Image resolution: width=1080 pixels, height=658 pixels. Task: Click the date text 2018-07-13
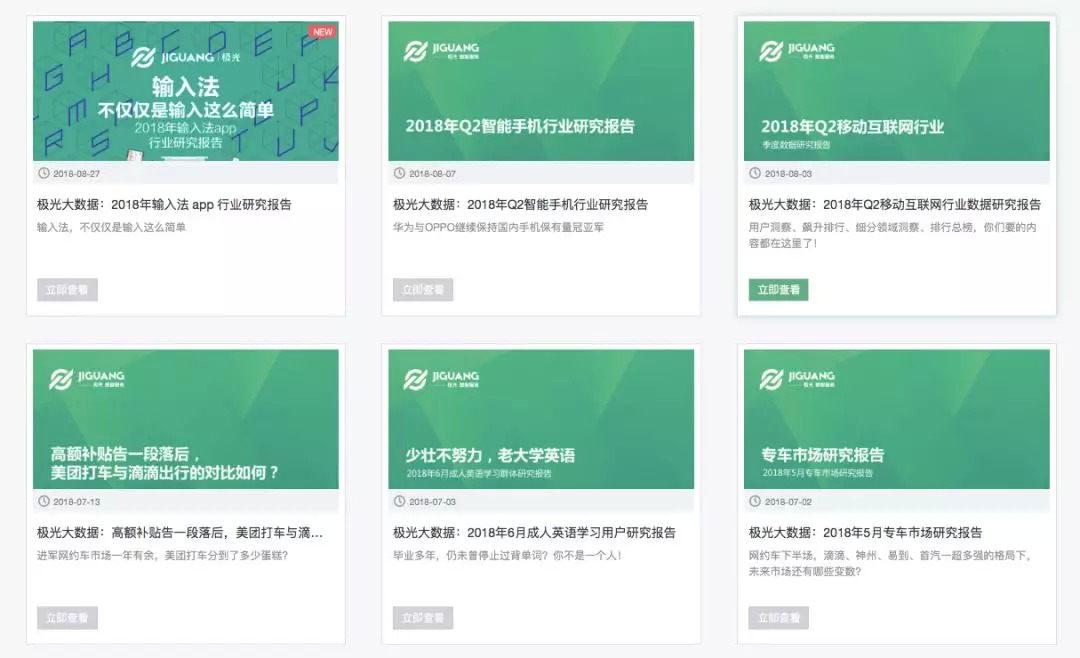(x=76, y=502)
